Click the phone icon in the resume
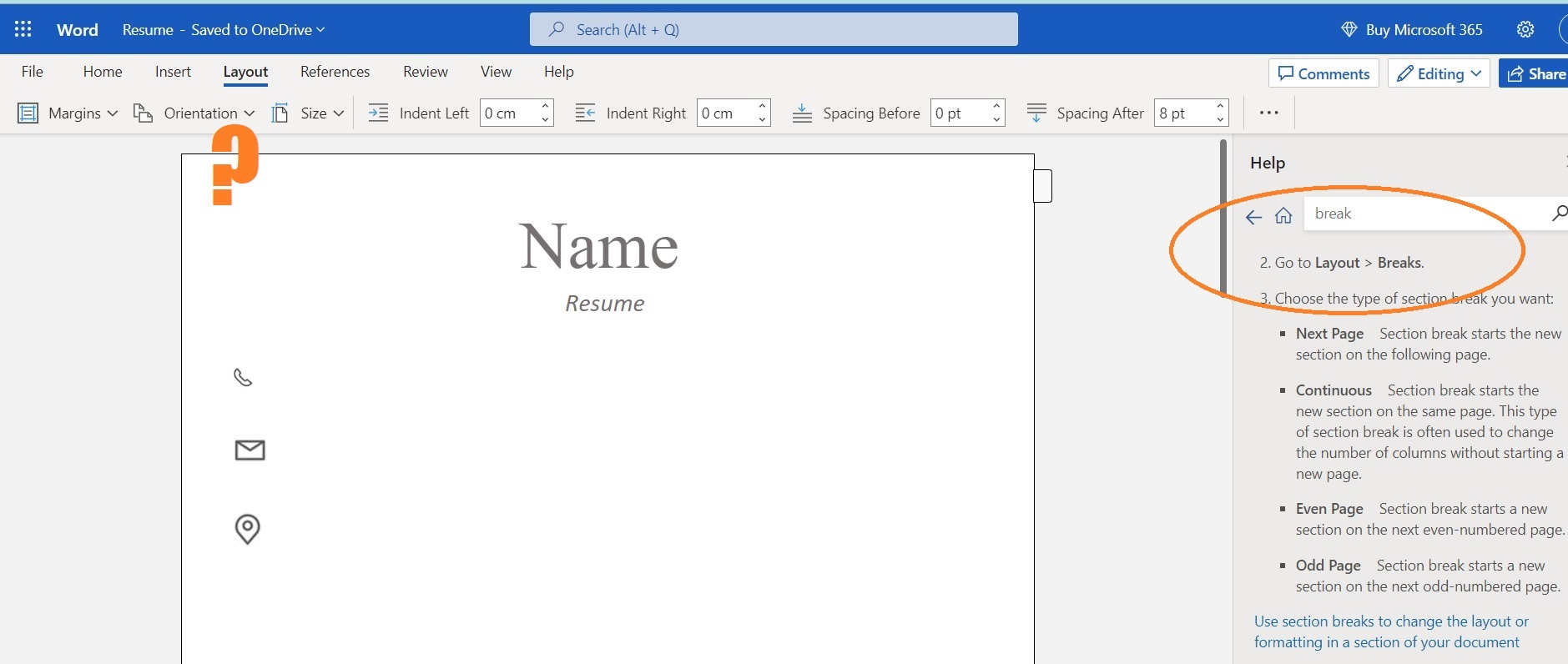 (x=243, y=378)
